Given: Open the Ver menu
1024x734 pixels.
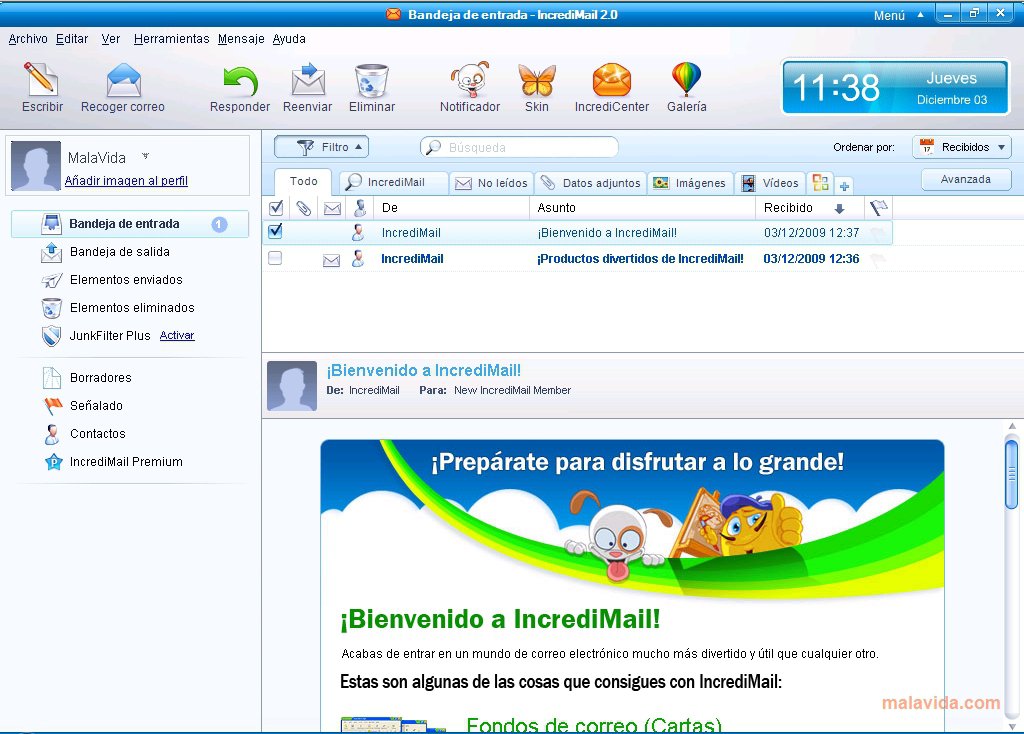Looking at the screenshot, I should [110, 39].
